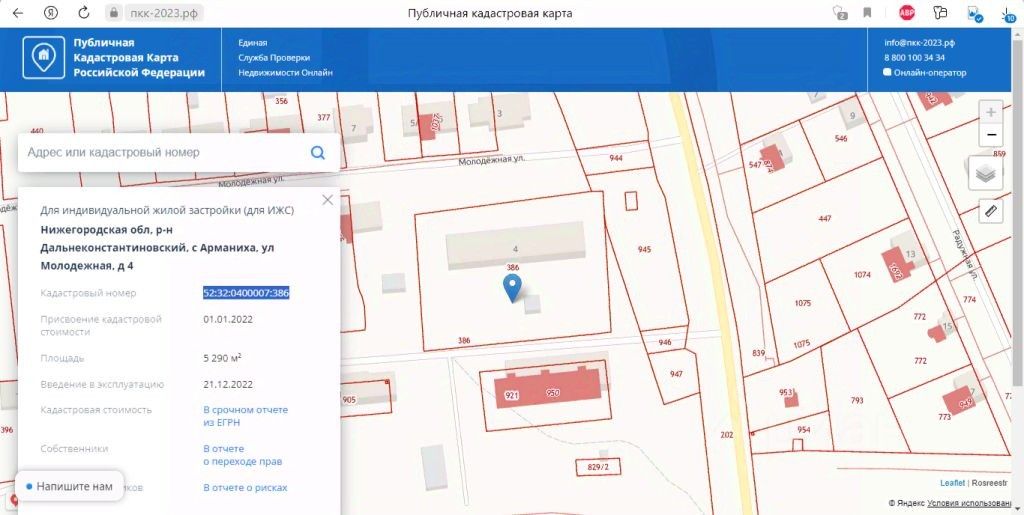Click the Leaflet attribution link
The image size is (1024, 515).
(x=952, y=483)
